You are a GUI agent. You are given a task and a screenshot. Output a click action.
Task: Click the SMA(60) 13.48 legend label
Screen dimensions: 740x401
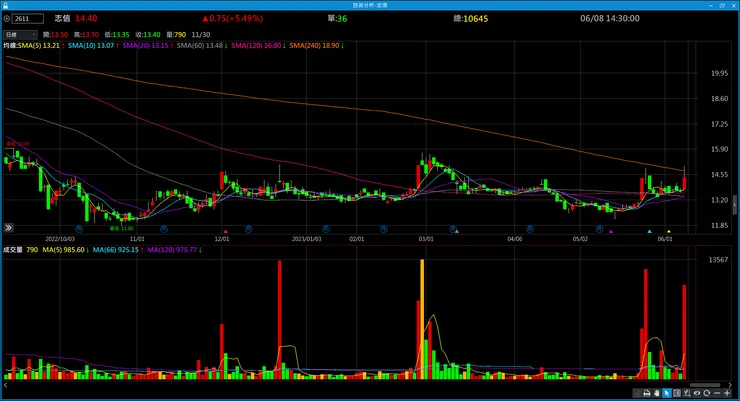(x=200, y=46)
